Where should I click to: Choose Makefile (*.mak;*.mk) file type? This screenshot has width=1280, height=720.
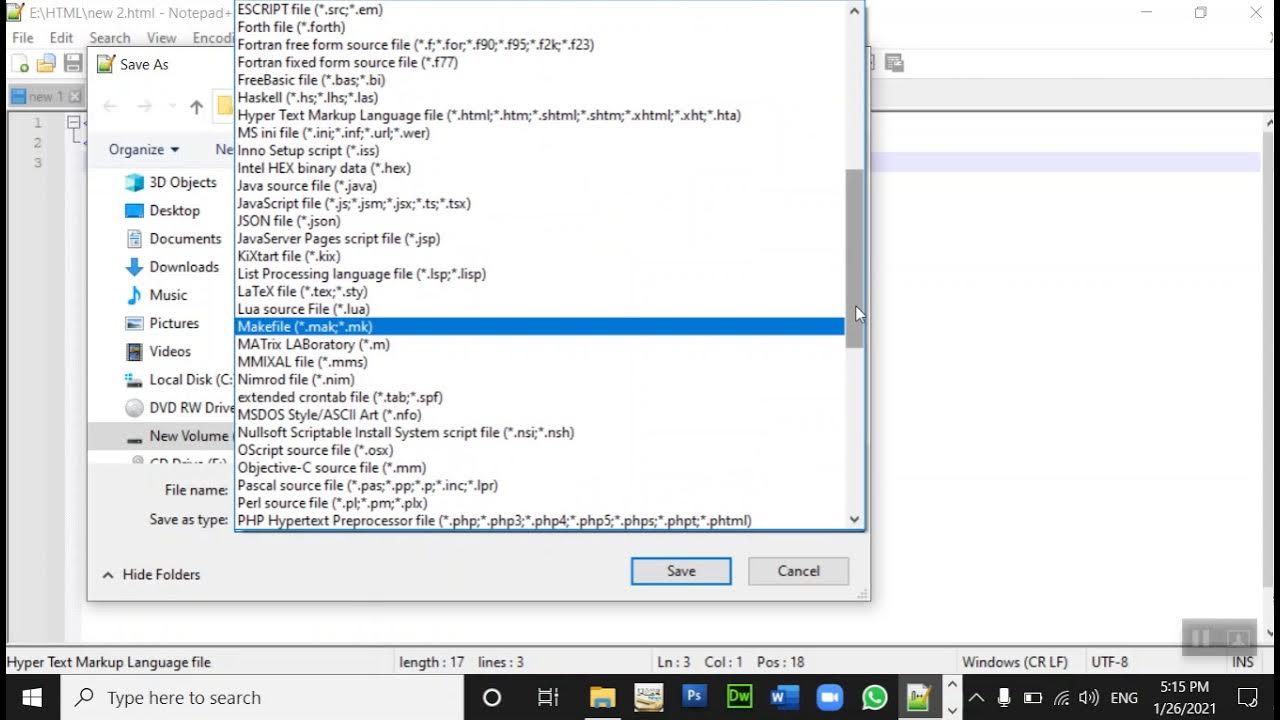pos(540,327)
